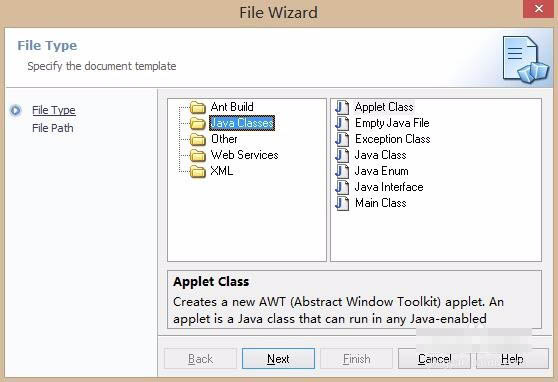Choose the Java Interface template

(x=389, y=187)
